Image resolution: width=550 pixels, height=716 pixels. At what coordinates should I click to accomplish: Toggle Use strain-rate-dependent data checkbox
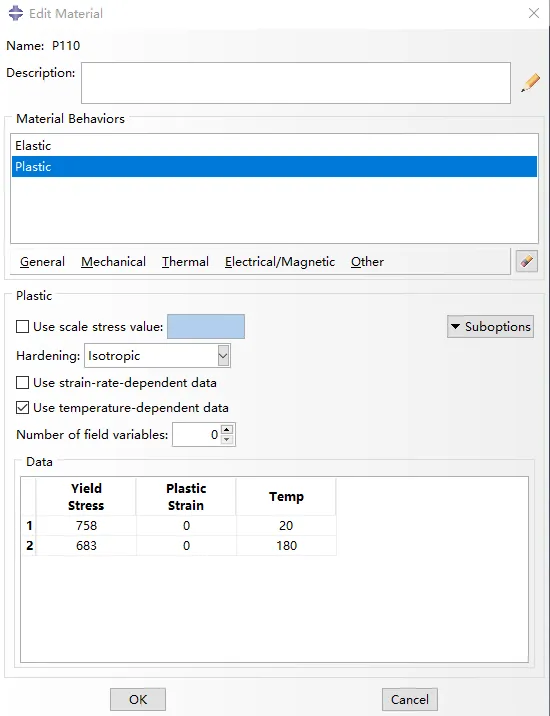[22, 382]
